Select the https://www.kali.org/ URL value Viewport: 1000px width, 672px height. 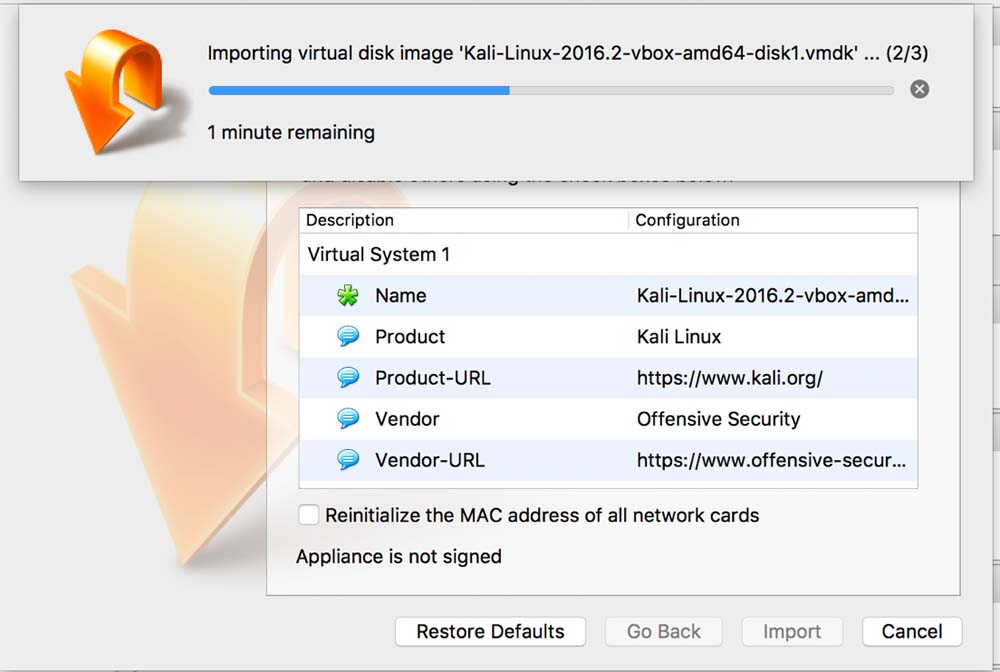[729, 378]
